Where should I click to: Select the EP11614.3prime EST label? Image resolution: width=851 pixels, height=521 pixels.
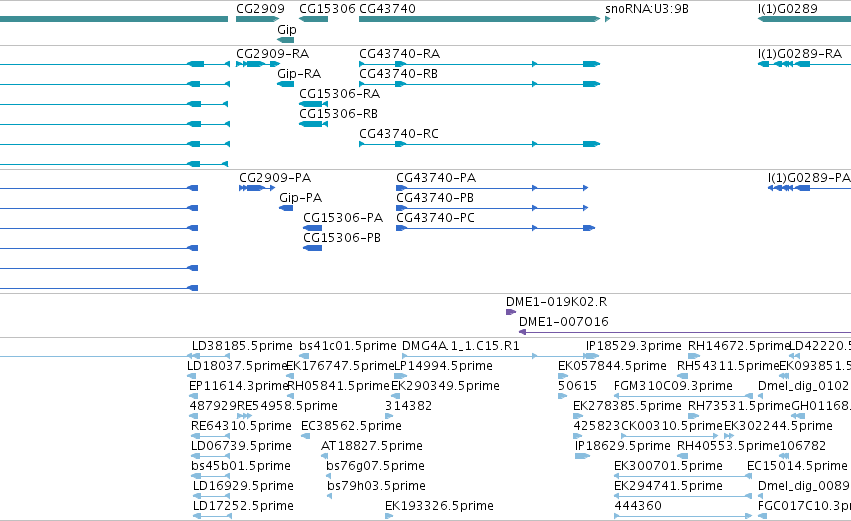click(238, 386)
